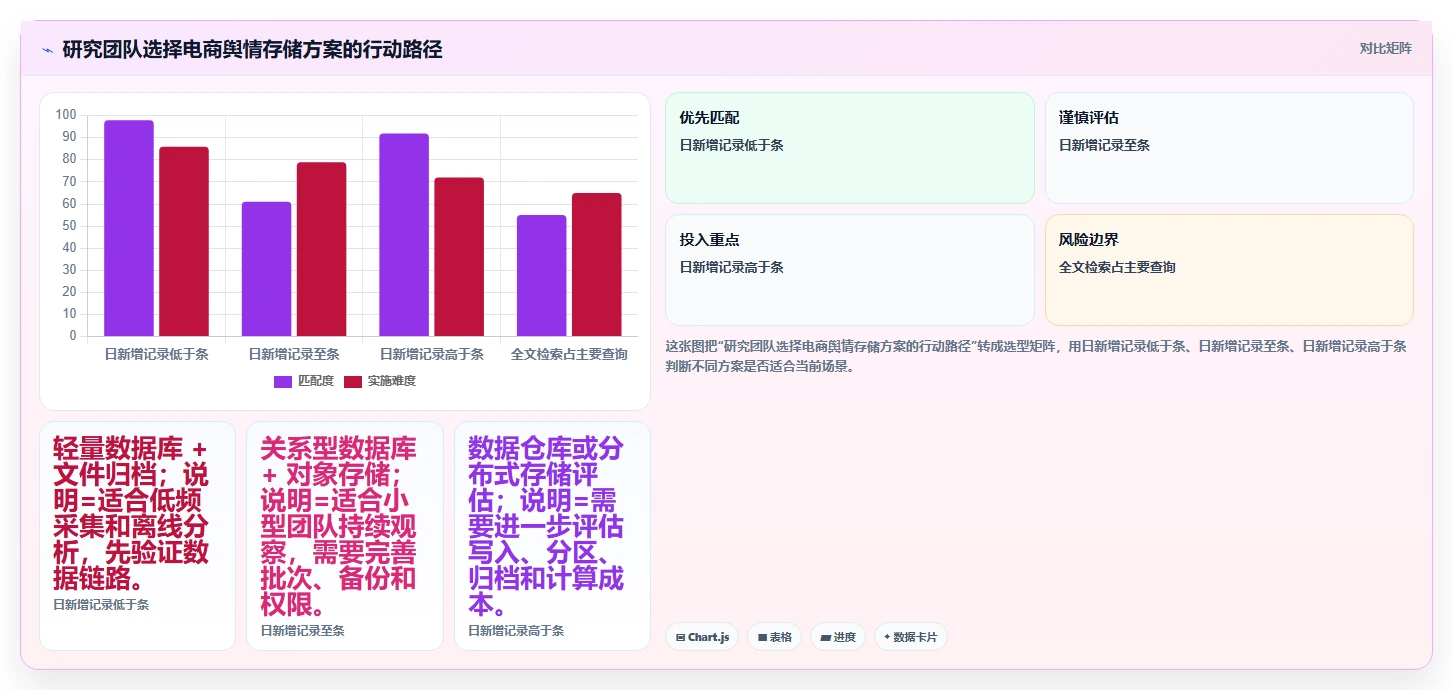The height and width of the screenshot is (690, 1453).
Task: Click the red 实施难度 bar for 全文检索占主要查询
Action: pos(596,264)
